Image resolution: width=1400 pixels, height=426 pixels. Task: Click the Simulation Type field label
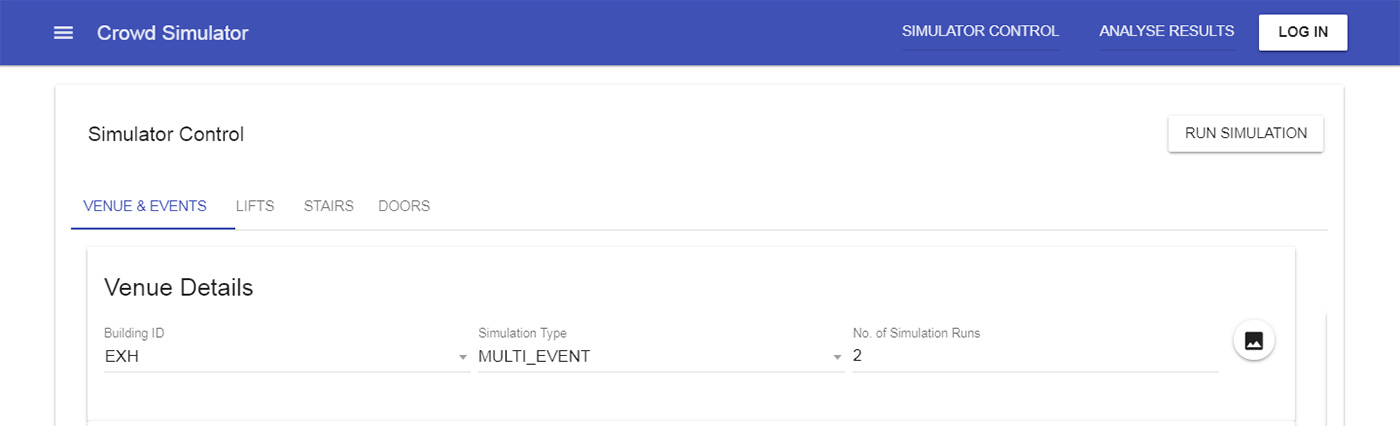click(x=523, y=333)
